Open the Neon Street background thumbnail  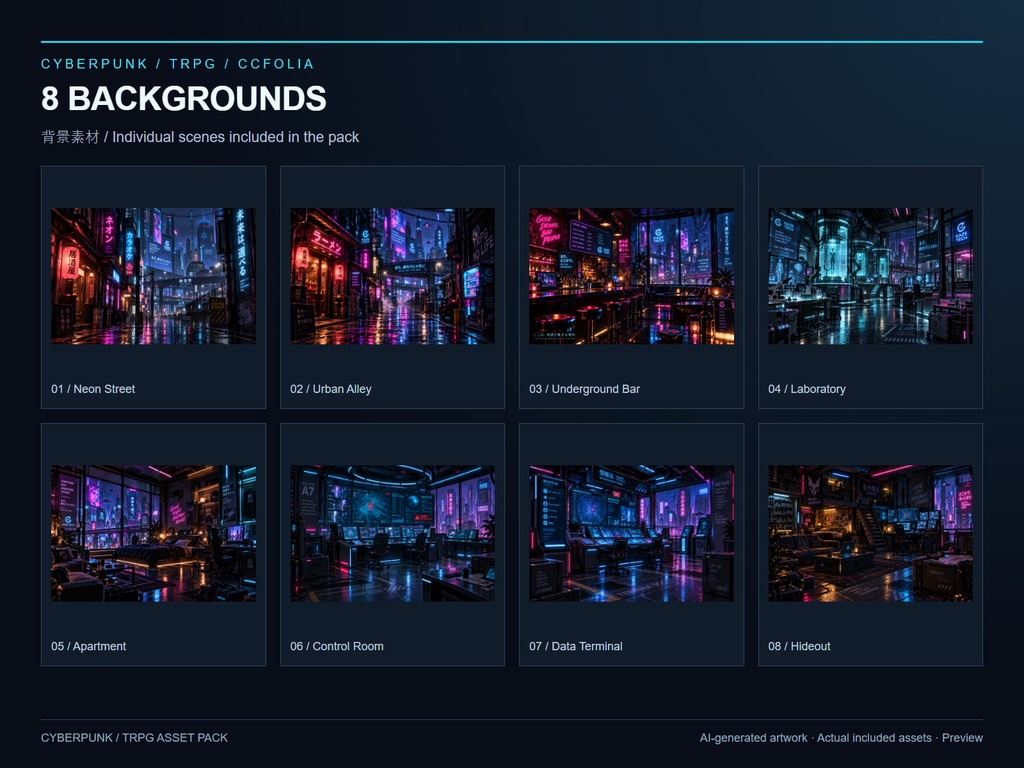click(x=153, y=276)
